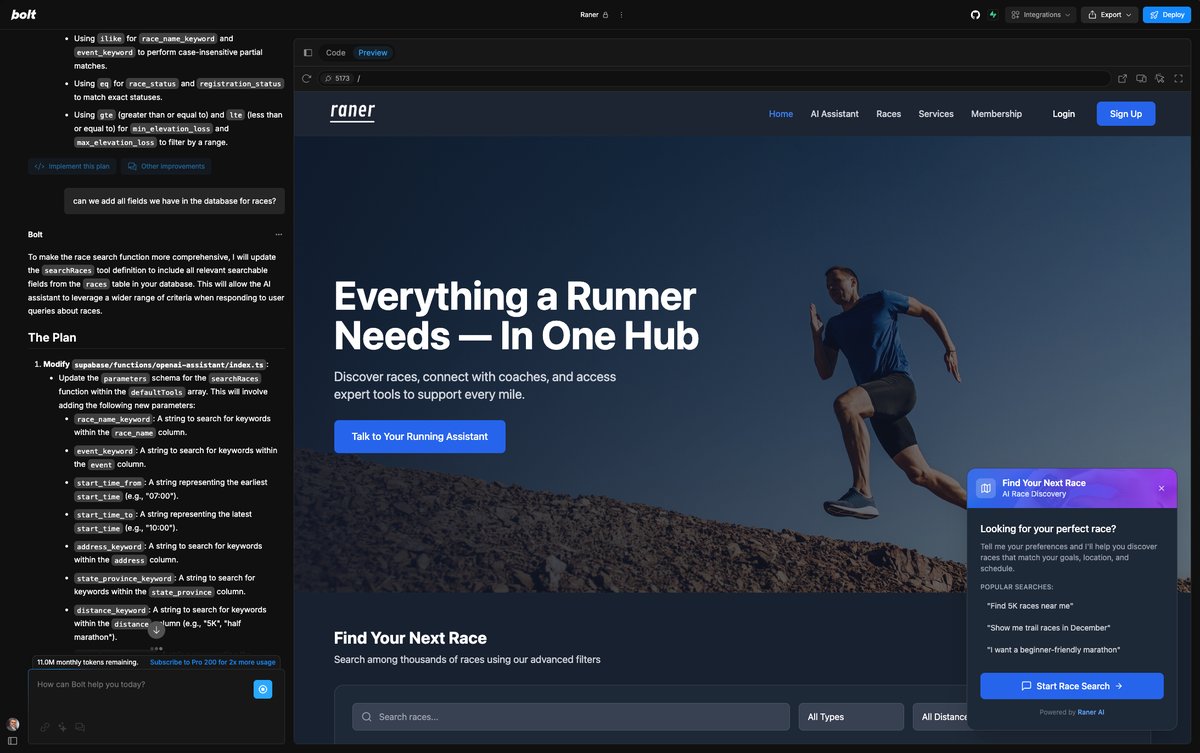This screenshot has height=753, width=1200.
Task: Go to Home in site navigation
Action: pyautogui.click(x=781, y=114)
